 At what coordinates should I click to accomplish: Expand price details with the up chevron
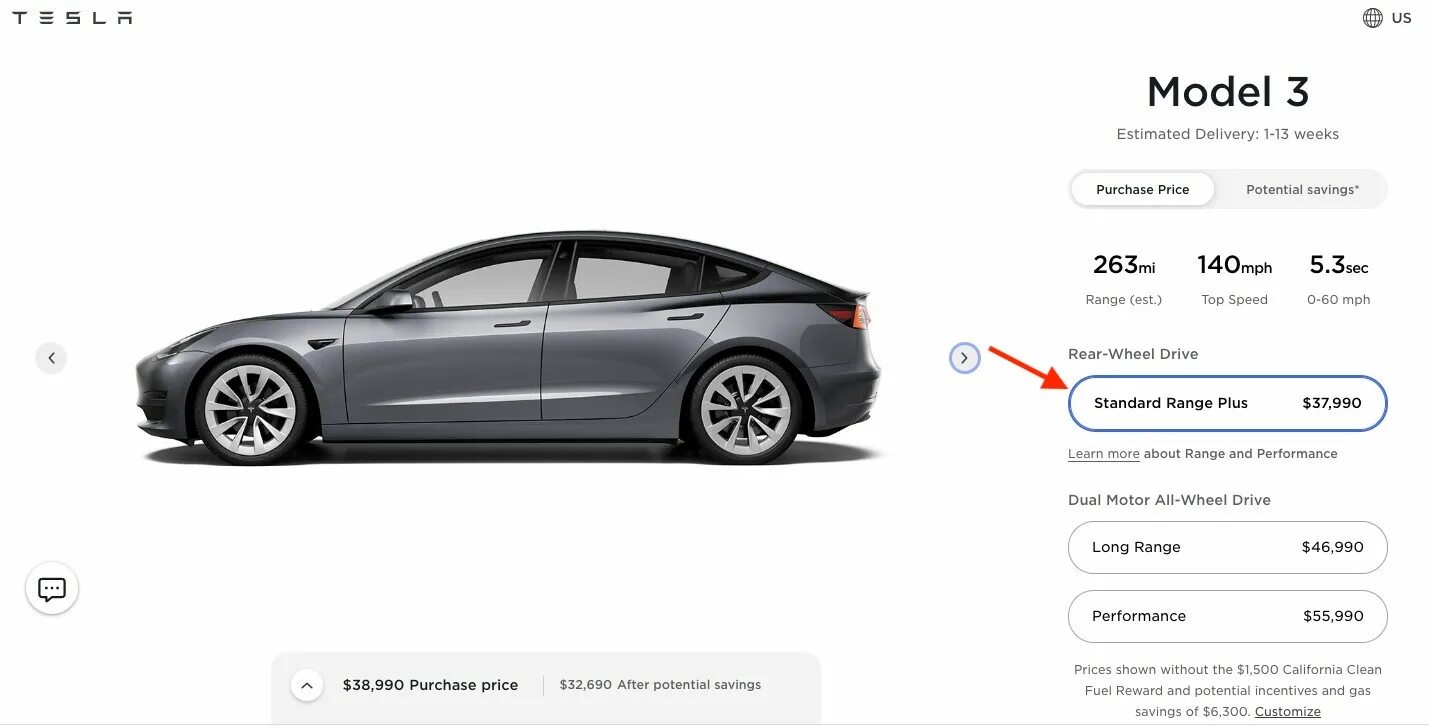307,685
